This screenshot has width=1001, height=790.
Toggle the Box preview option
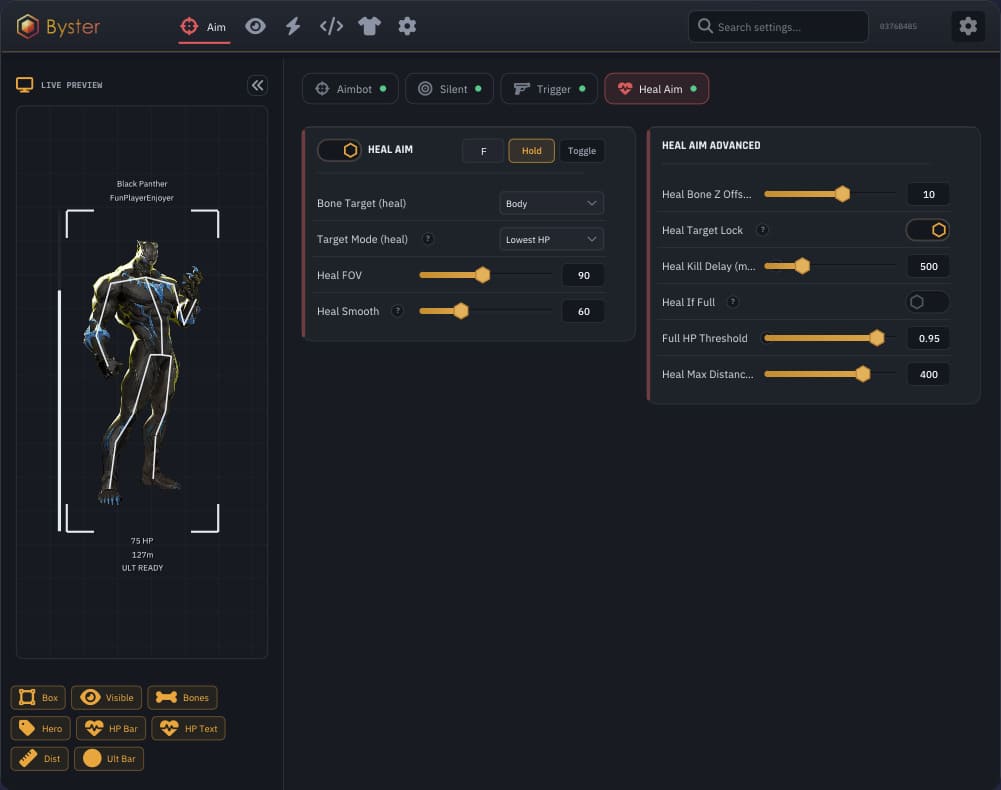click(38, 697)
